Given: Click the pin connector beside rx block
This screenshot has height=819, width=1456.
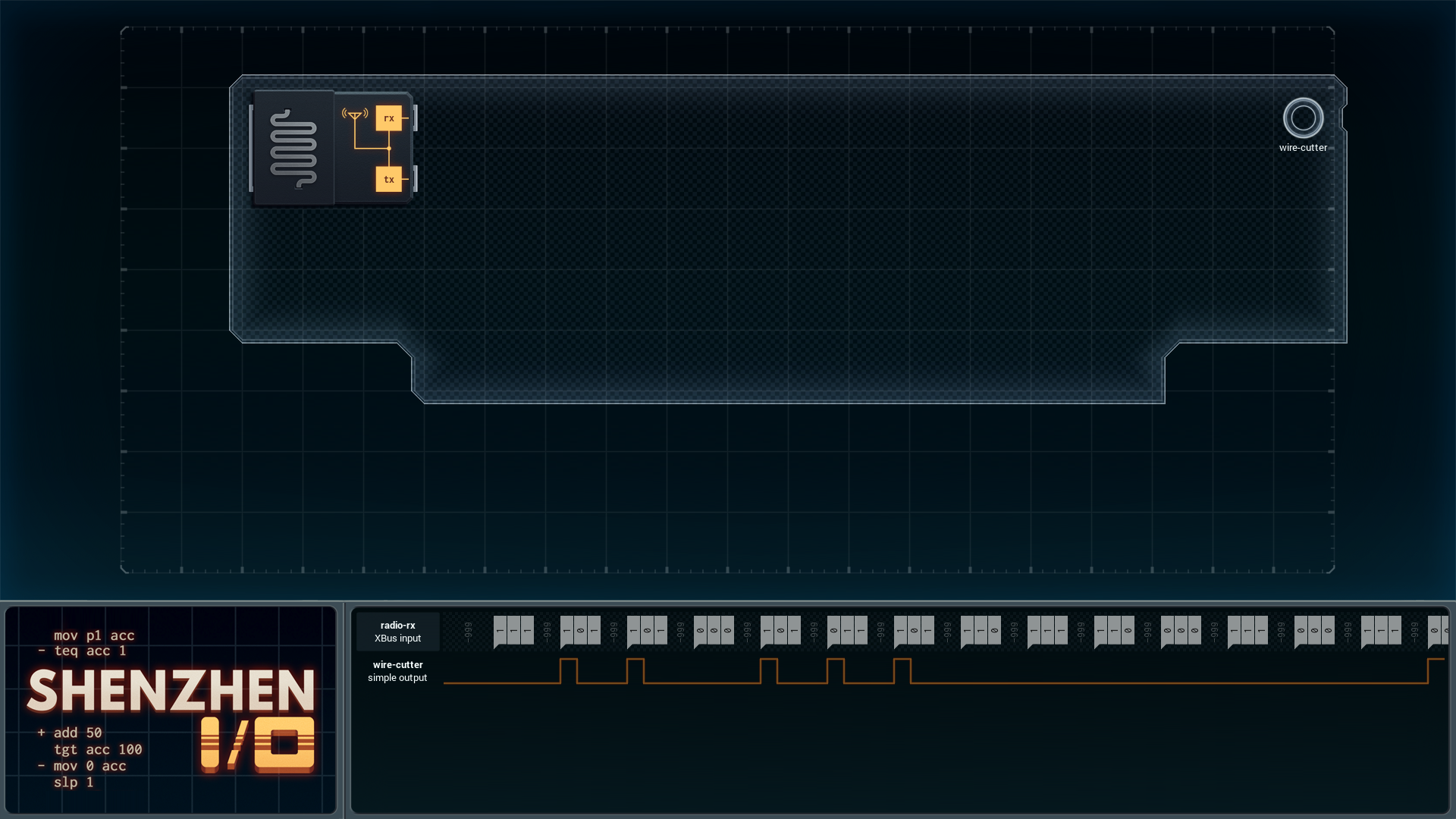Looking at the screenshot, I should [x=414, y=118].
